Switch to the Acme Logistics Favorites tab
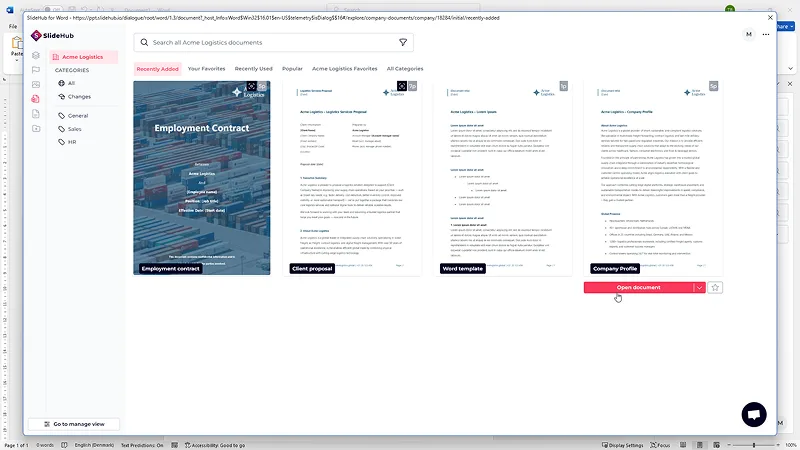This screenshot has width=800, height=450. (x=344, y=69)
